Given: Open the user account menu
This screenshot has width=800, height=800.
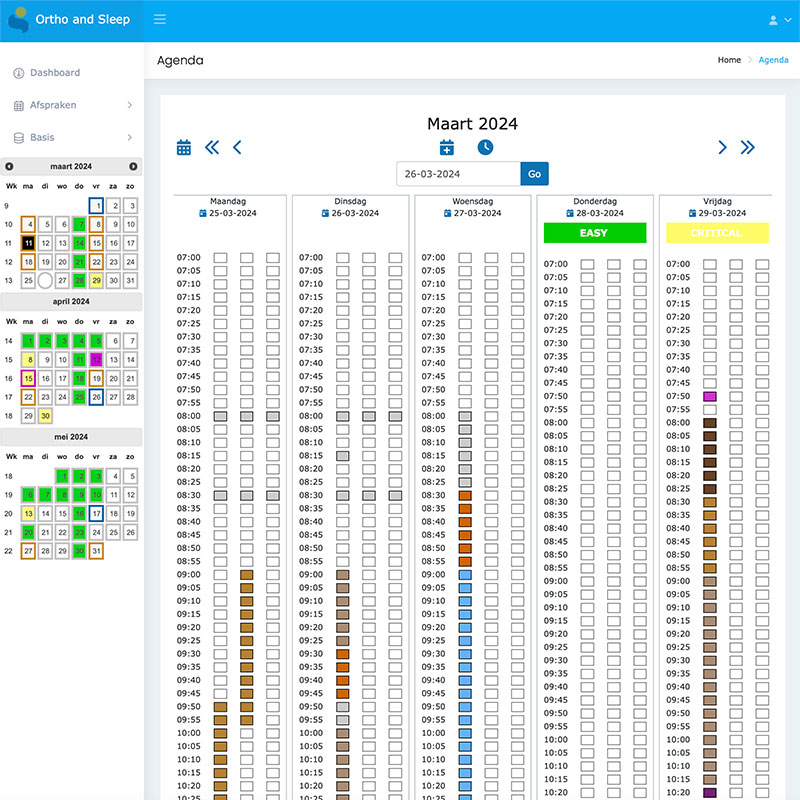Looking at the screenshot, I should pyautogui.click(x=780, y=20).
